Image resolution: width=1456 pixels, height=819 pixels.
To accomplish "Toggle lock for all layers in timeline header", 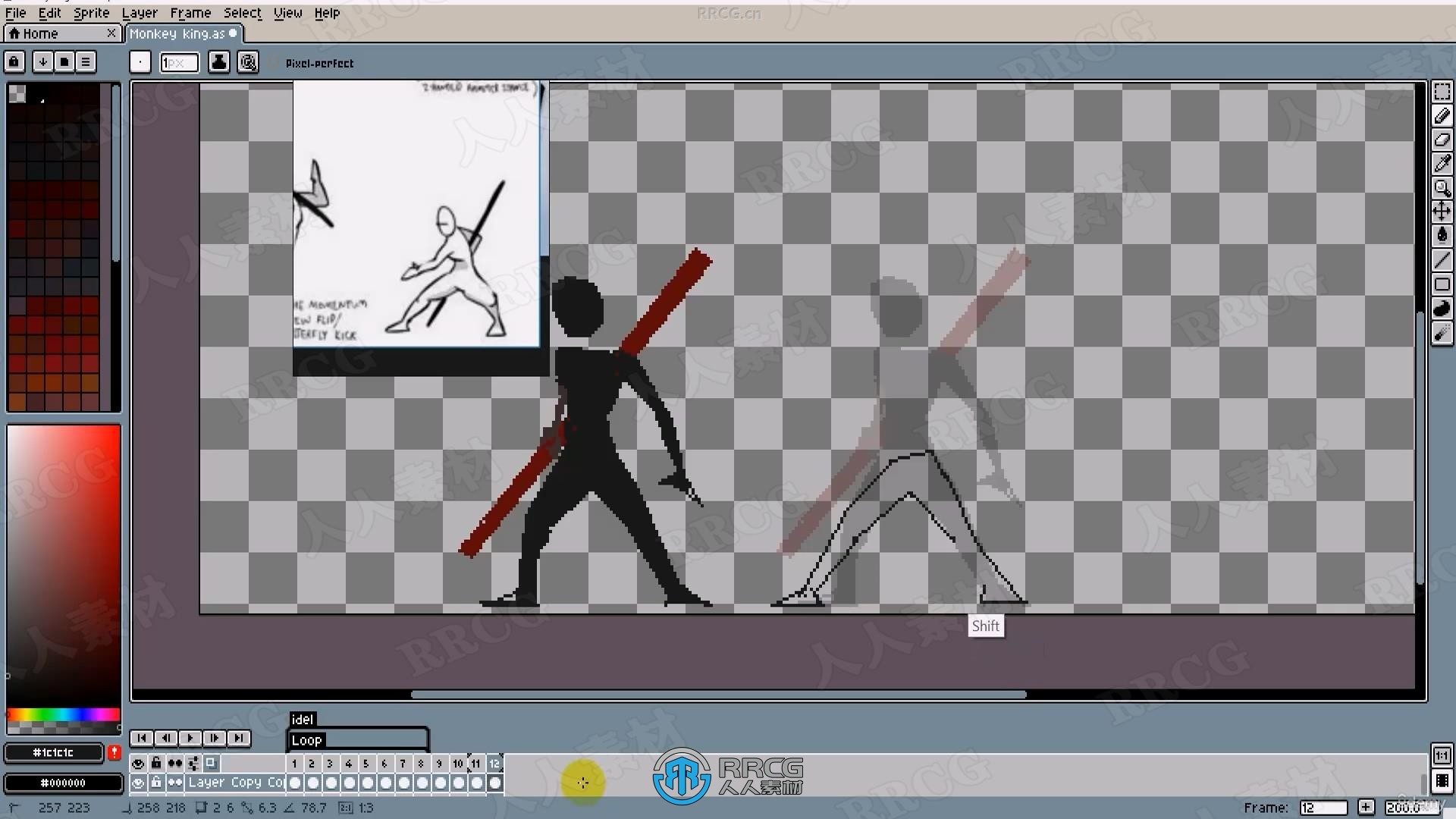I will [156, 764].
